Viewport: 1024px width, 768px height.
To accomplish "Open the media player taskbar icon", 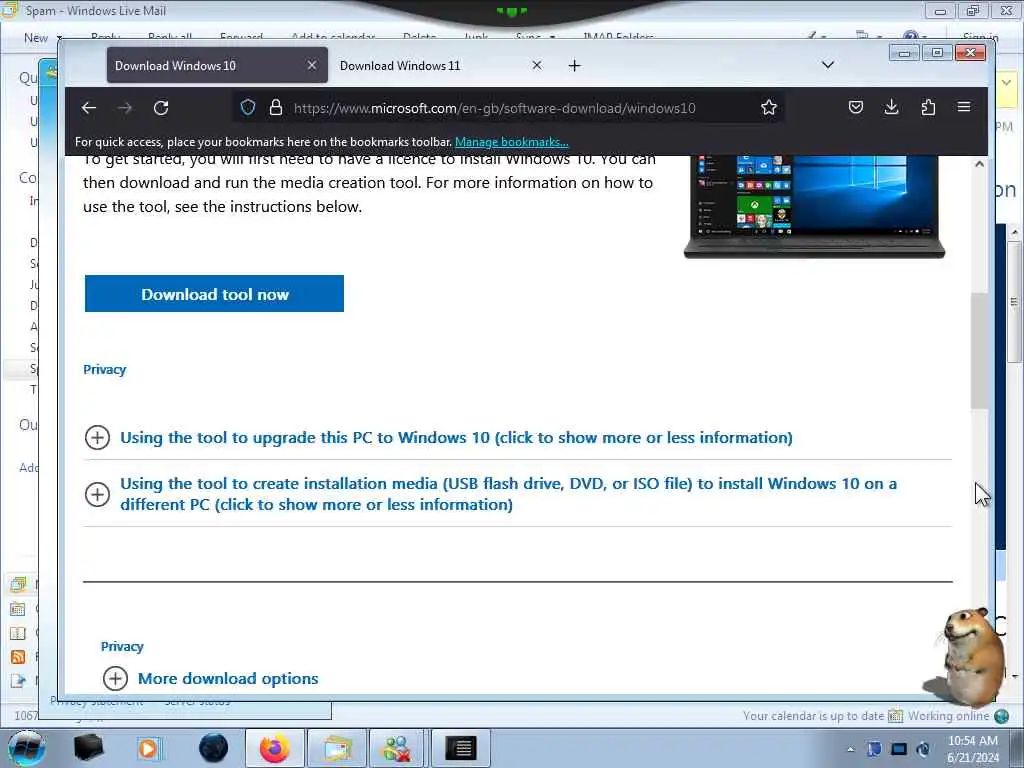I will tap(148, 748).
